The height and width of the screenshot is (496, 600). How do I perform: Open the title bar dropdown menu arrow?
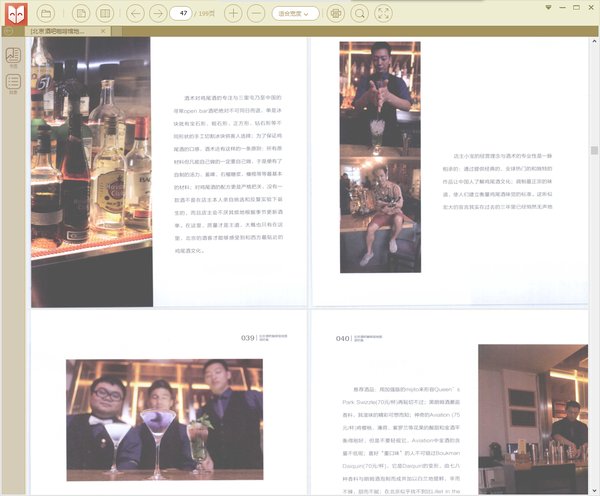[x=548, y=7]
